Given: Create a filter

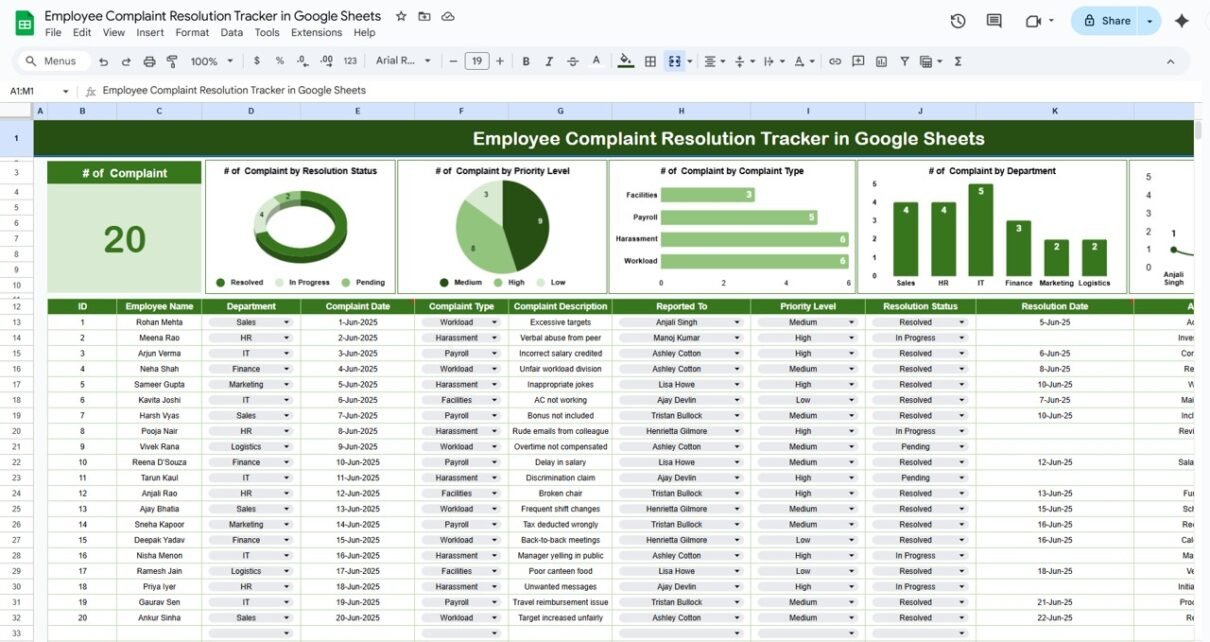Looking at the screenshot, I should 904,61.
